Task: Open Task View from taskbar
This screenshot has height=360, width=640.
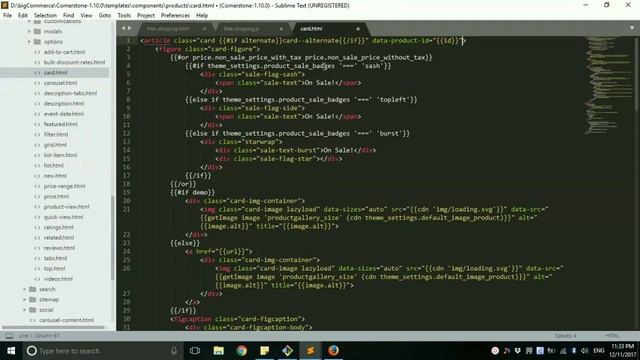Action: [195, 351]
